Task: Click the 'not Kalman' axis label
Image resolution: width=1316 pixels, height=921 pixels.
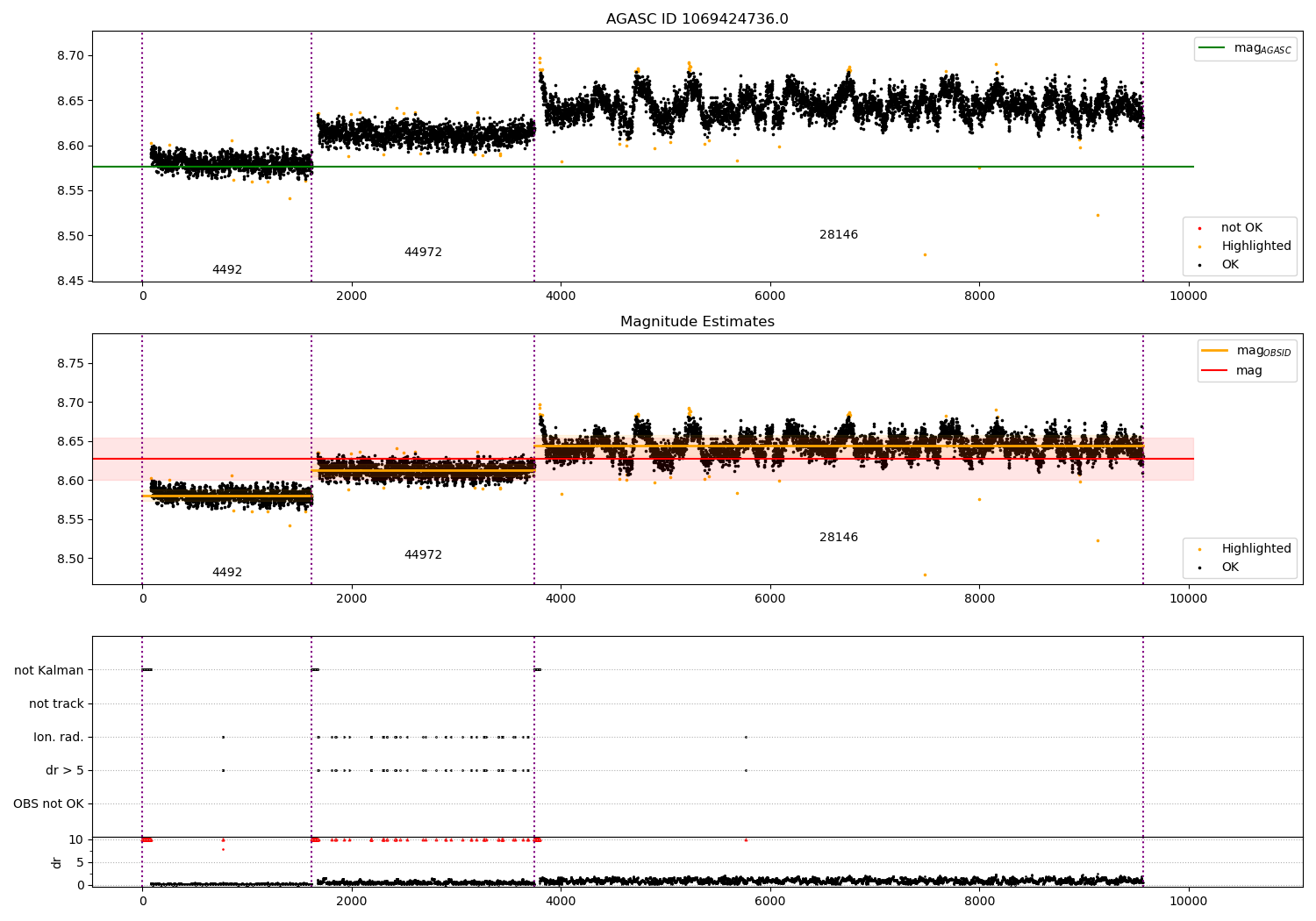Action: [x=49, y=670]
